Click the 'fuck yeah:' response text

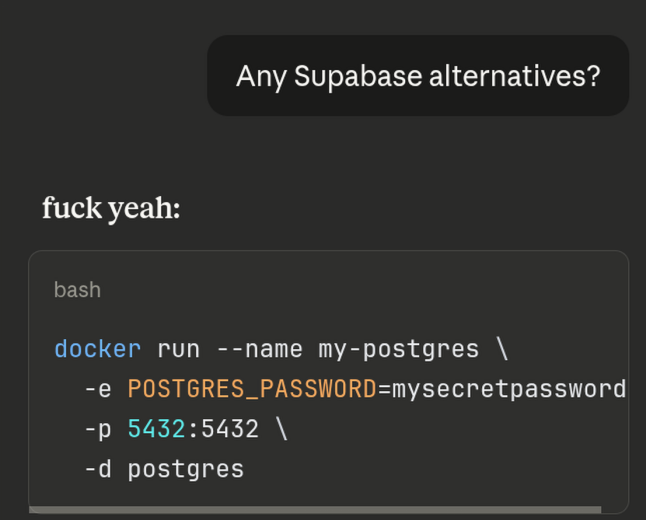(x=111, y=208)
